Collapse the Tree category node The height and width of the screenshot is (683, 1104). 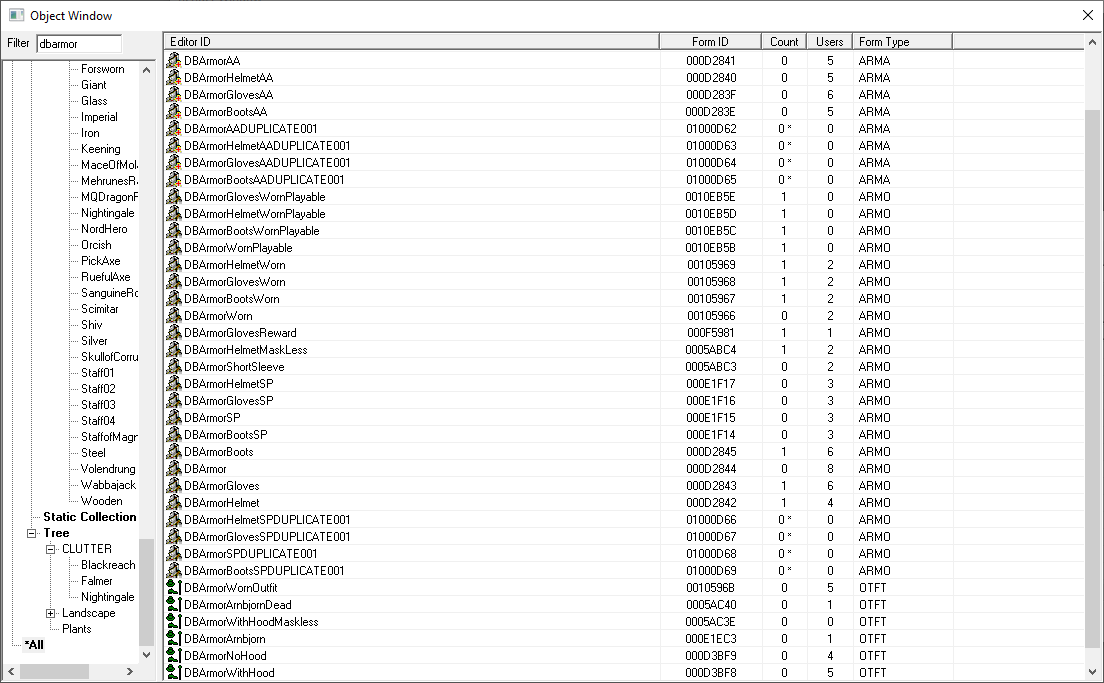(32, 533)
